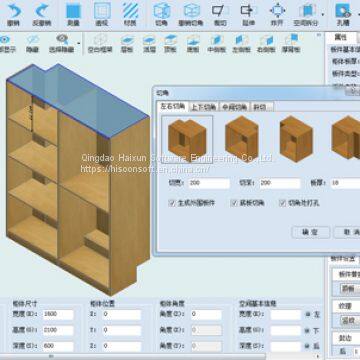Click the cabinet position Z field
Screen dimensions: 360x360
tap(121, 346)
